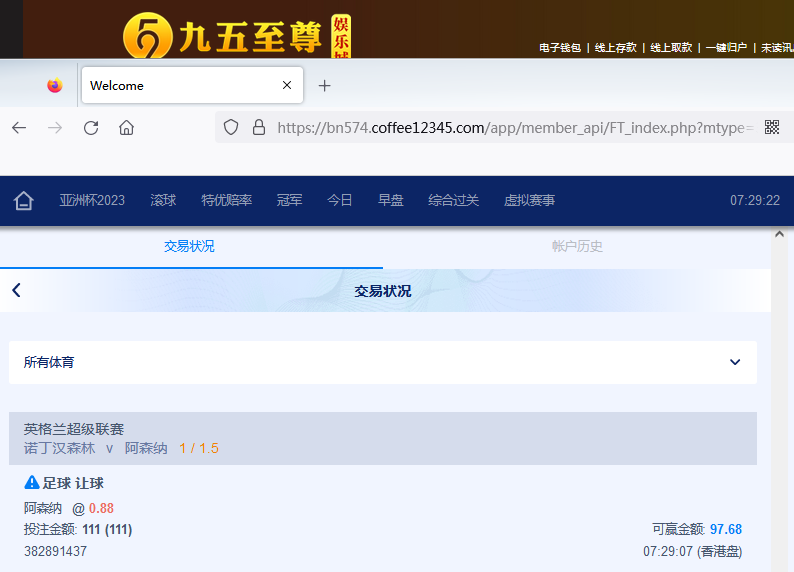794x572 pixels.
Task: Go back using the left chevron beside 交易状况
Action: (x=17, y=291)
